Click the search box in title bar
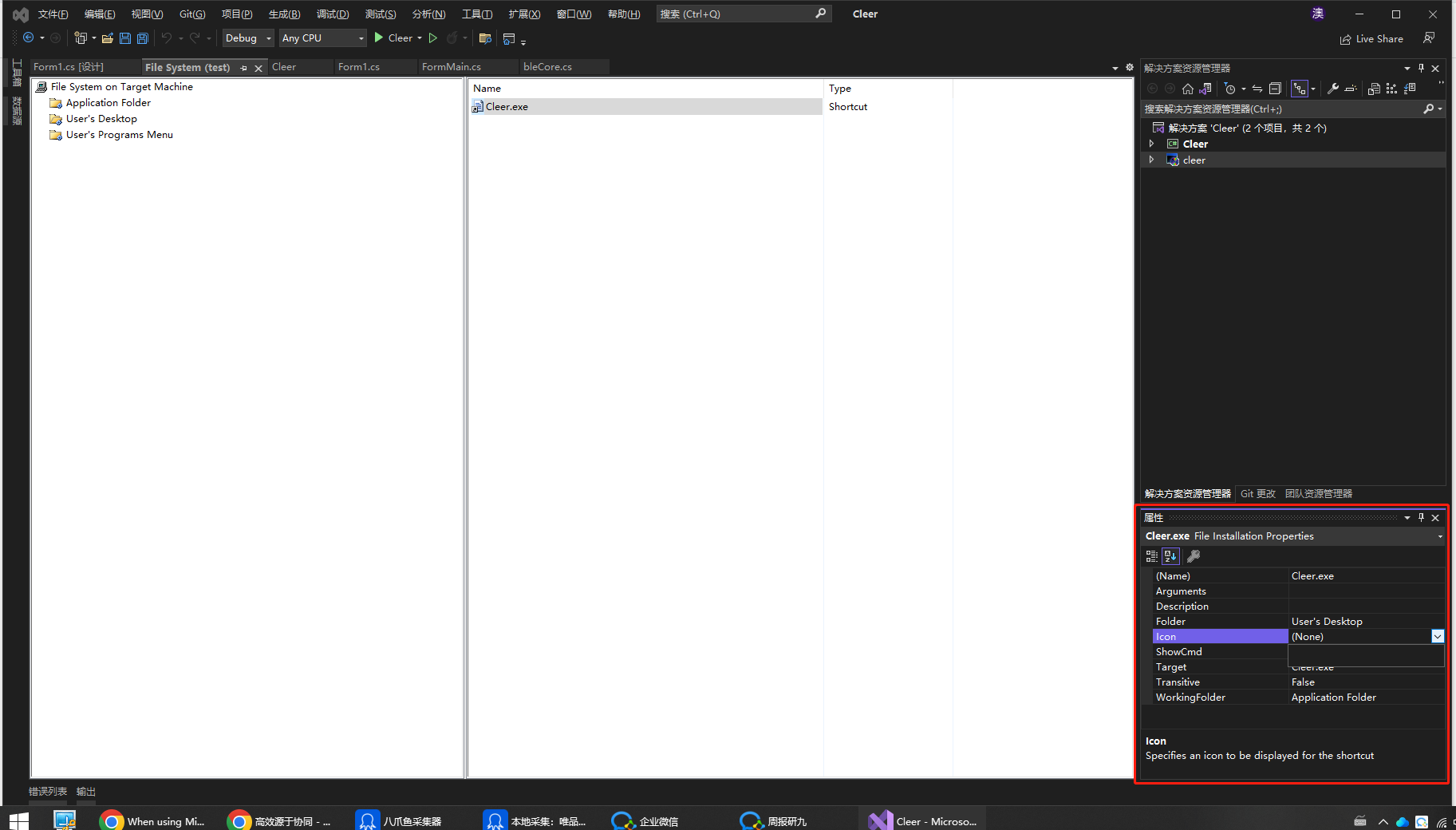The image size is (1456, 830). pos(743,14)
